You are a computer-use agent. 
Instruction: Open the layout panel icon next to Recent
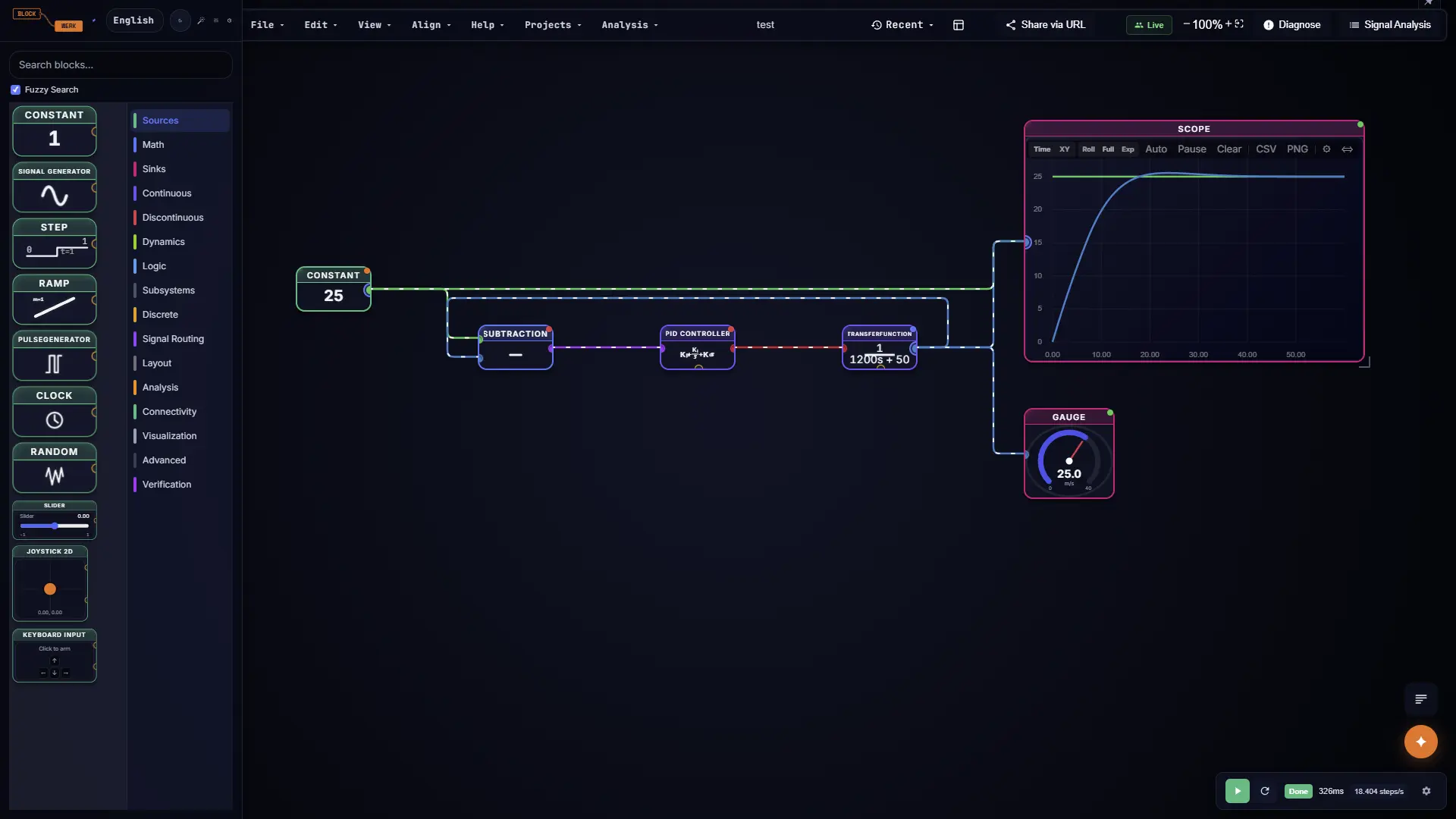click(x=959, y=25)
